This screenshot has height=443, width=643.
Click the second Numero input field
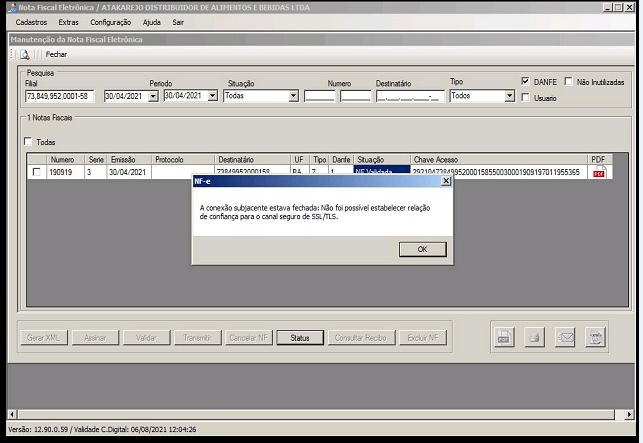point(356,96)
